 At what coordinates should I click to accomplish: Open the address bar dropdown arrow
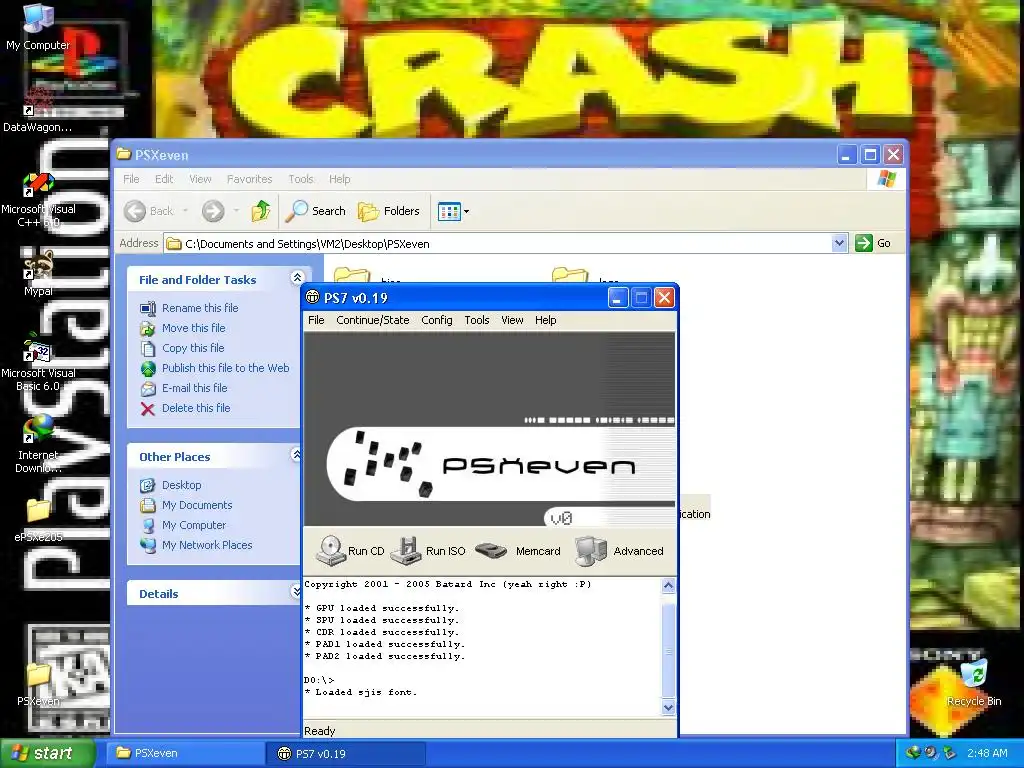[839, 243]
